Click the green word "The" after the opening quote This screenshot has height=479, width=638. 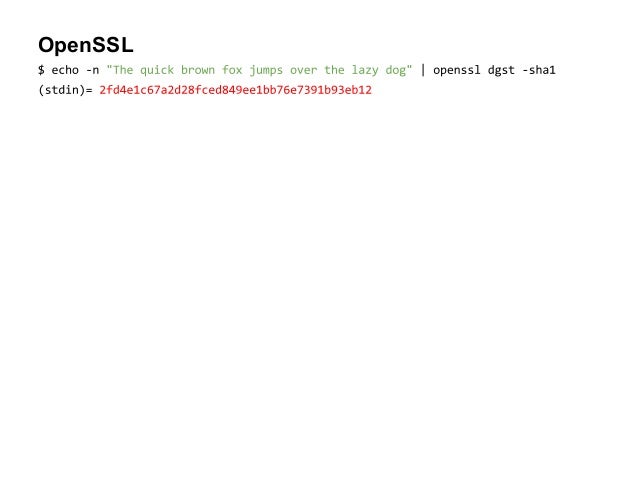tap(123, 70)
